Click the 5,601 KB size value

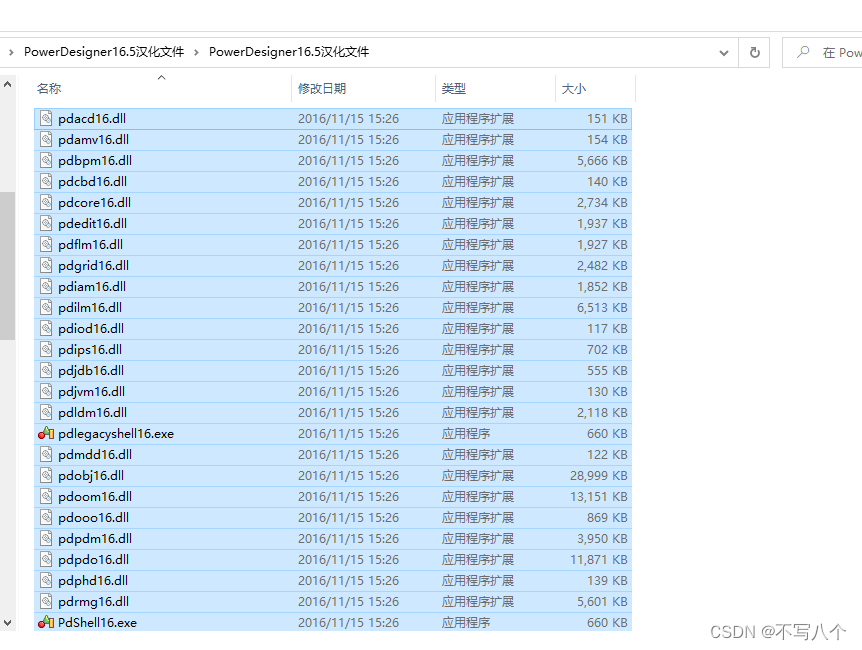[602, 601]
